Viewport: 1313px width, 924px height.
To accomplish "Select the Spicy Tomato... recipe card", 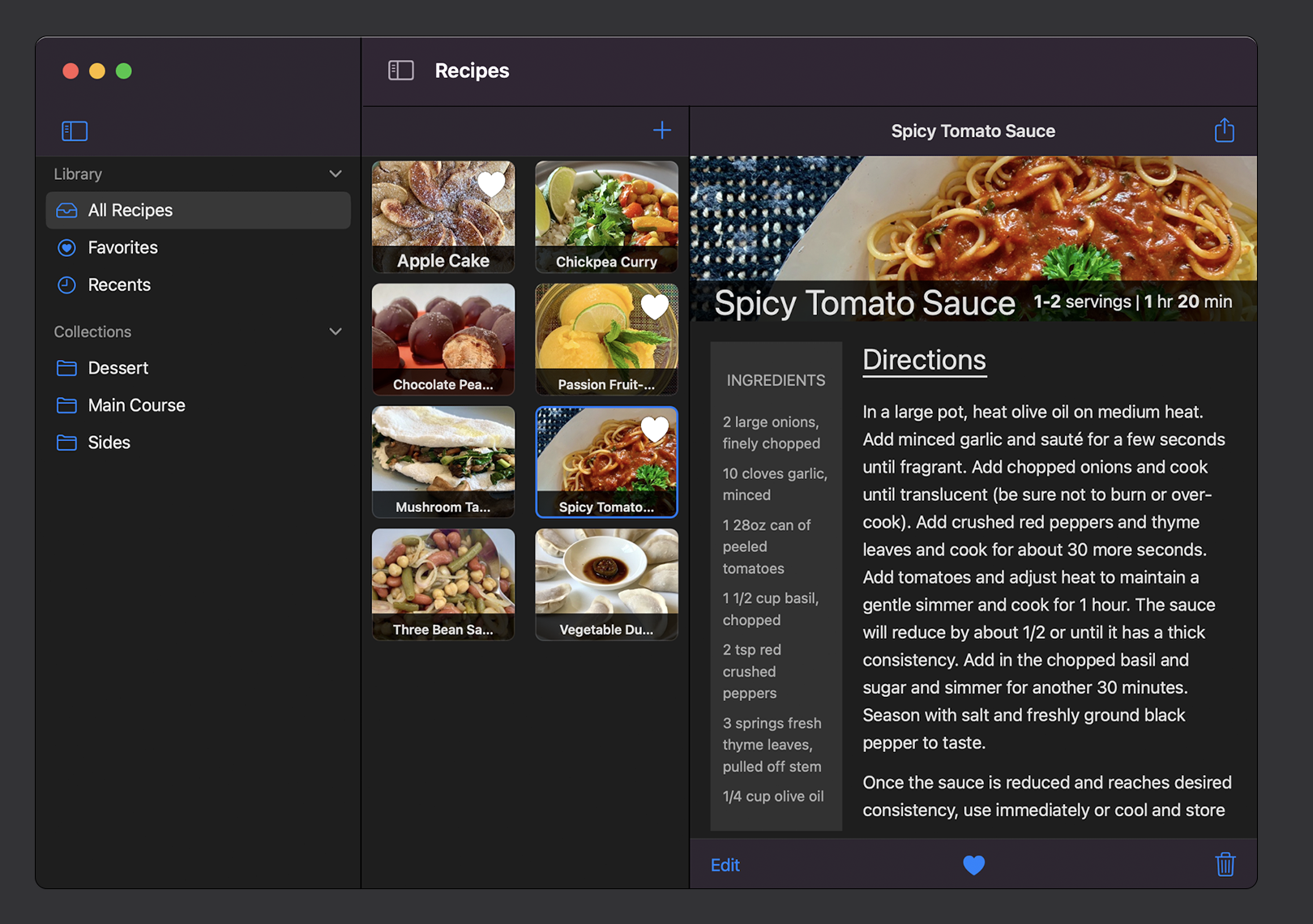I will 606,461.
